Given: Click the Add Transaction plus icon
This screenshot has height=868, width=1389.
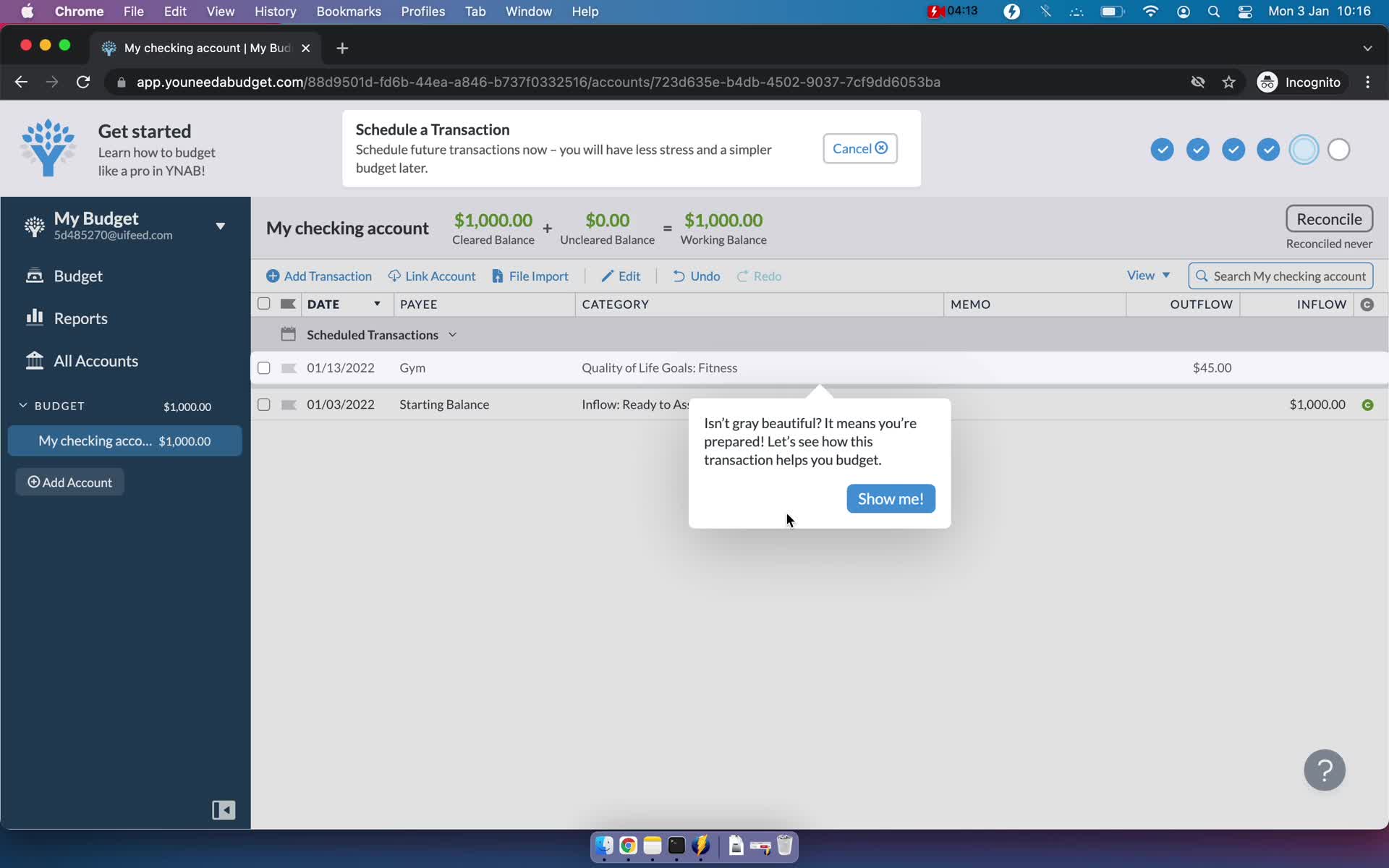Looking at the screenshot, I should point(273,275).
